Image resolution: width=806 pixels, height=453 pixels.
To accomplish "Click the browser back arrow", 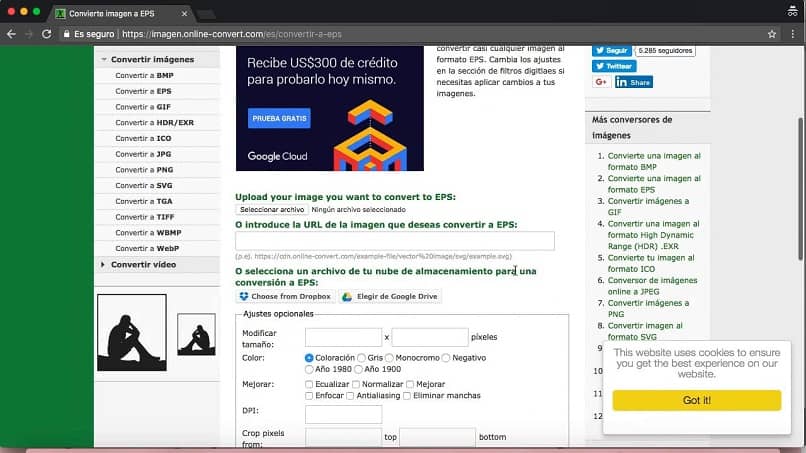I will pyautogui.click(x=11, y=33).
